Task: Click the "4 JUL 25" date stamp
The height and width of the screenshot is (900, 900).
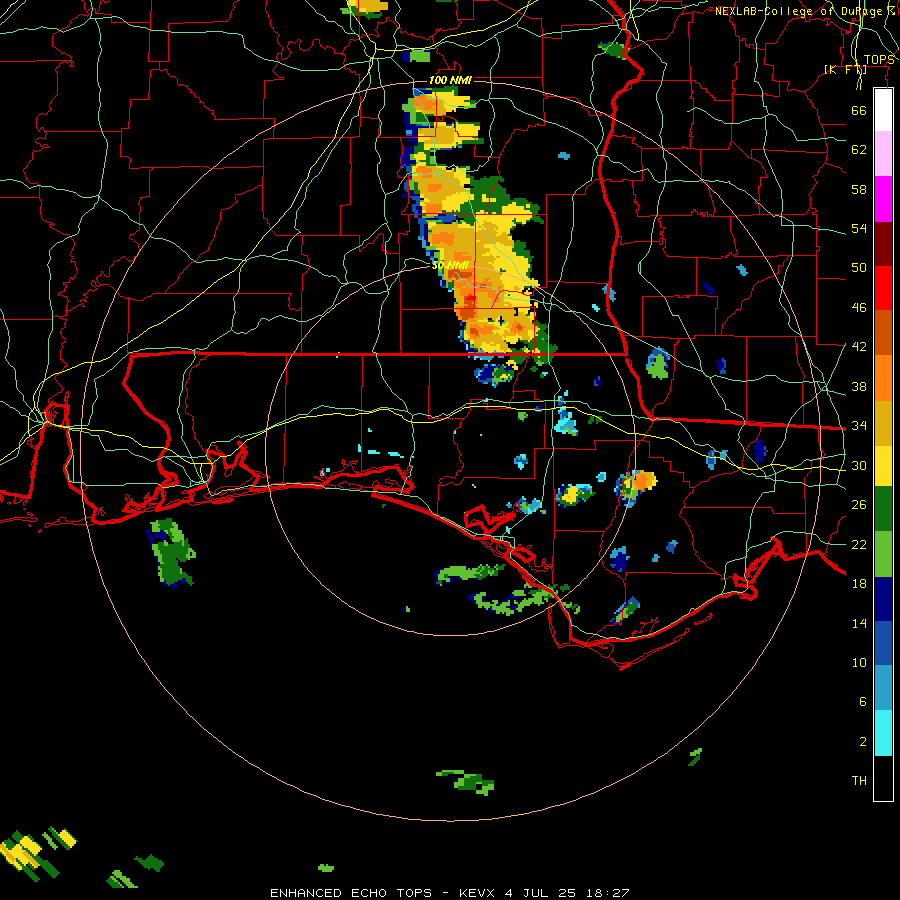Action: (541, 893)
